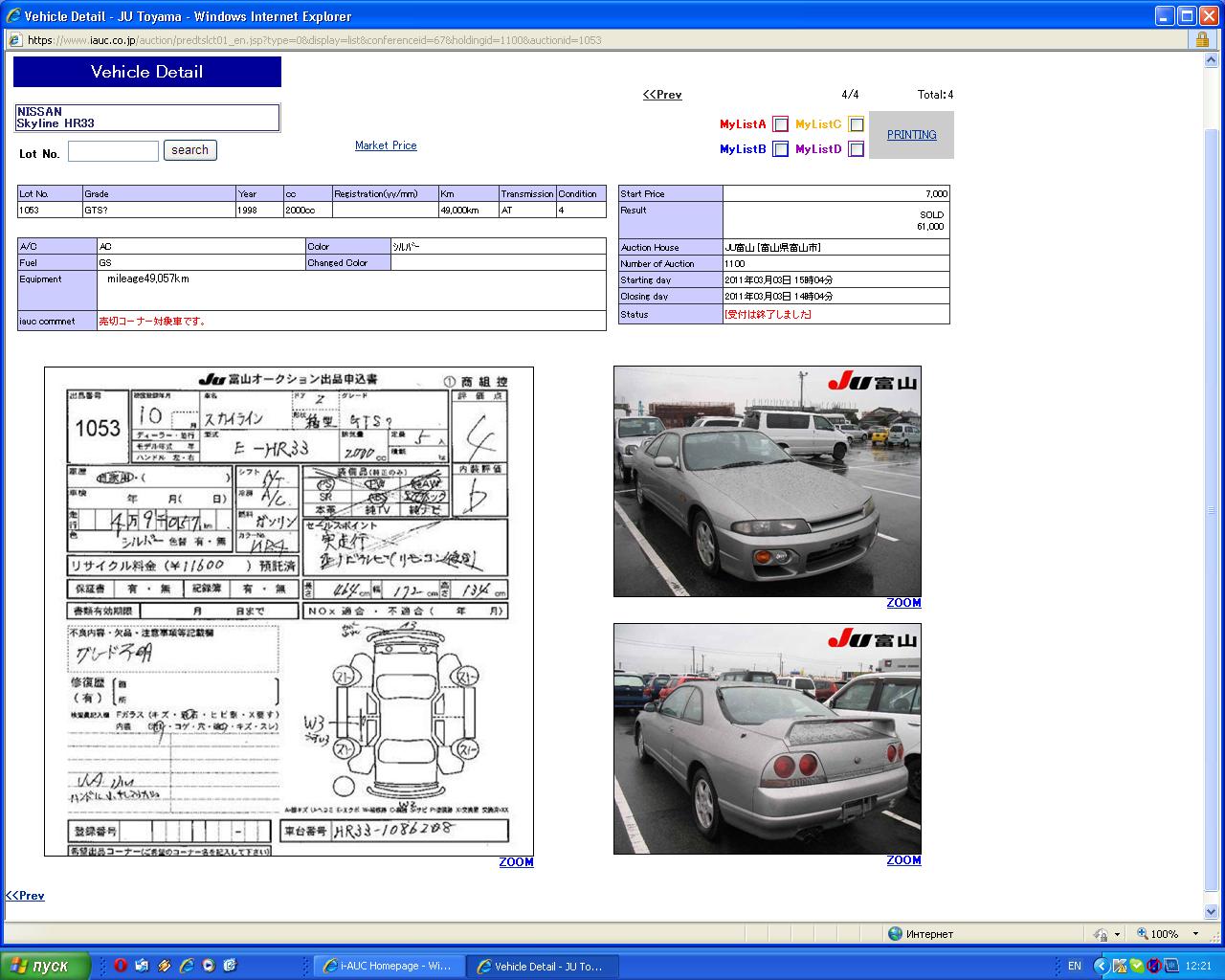Click the page URL in the address bar
Viewport: 1225px width, 980px height.
pyautogui.click(x=315, y=40)
